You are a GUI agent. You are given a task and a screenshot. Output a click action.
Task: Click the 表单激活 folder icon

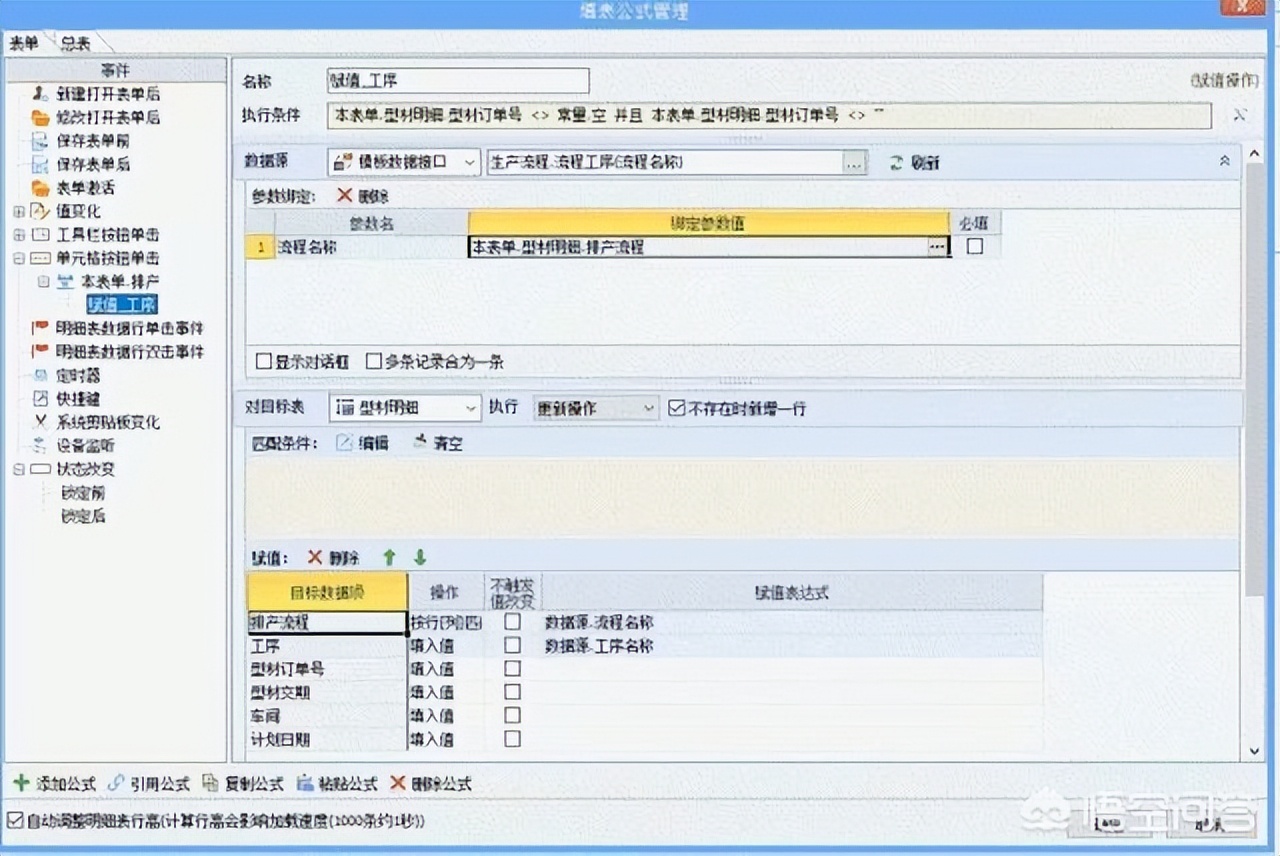[40, 188]
